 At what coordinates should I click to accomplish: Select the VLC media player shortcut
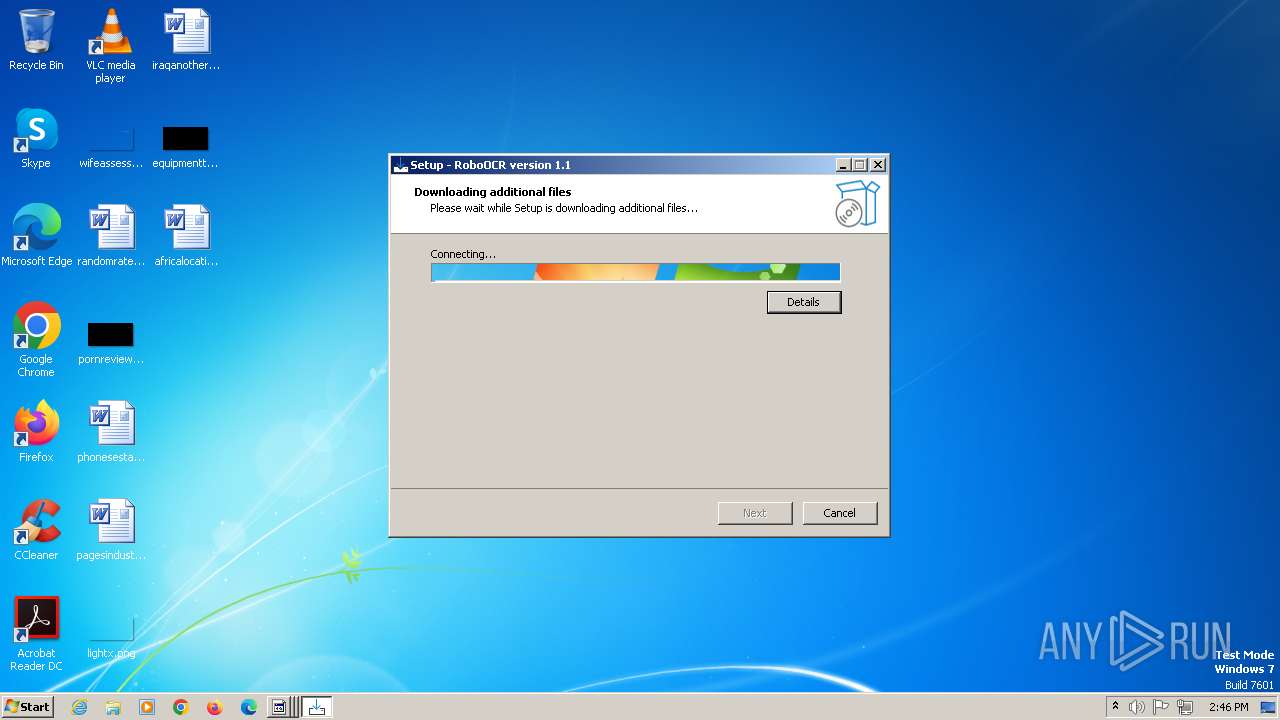[110, 46]
